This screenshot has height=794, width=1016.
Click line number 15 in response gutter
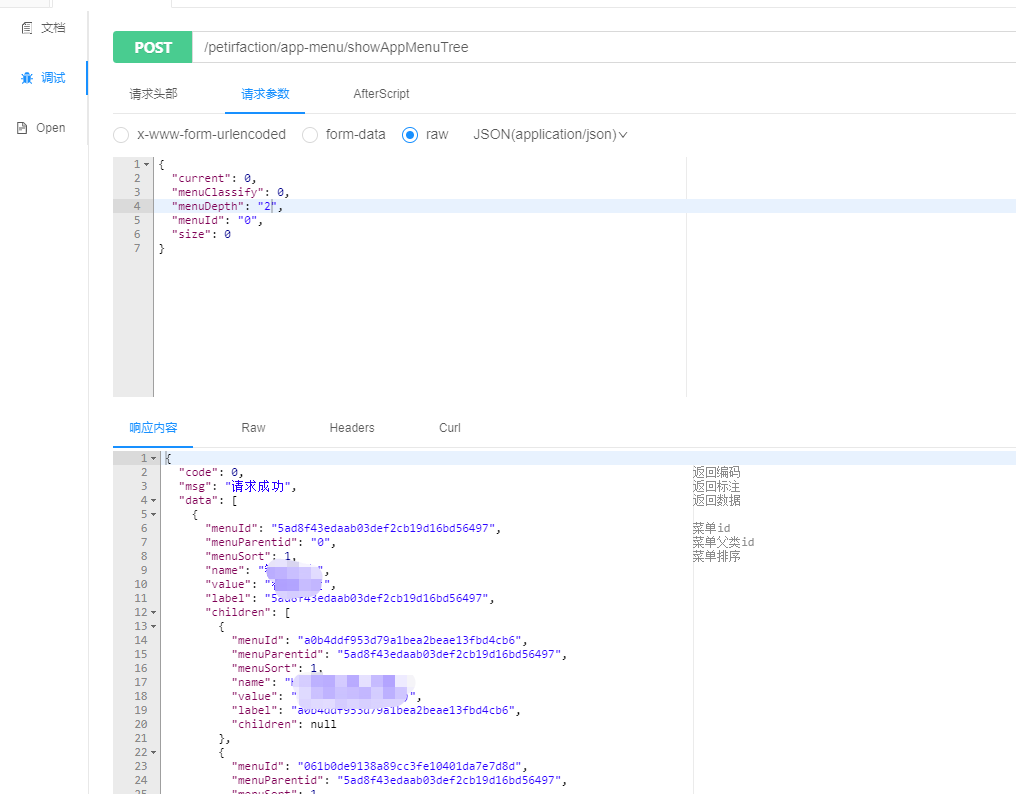click(x=141, y=655)
